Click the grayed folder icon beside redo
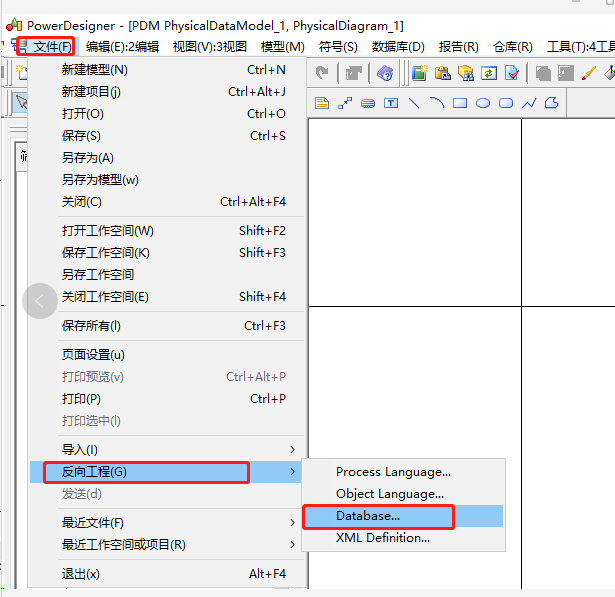615x597 pixels. tap(353, 73)
